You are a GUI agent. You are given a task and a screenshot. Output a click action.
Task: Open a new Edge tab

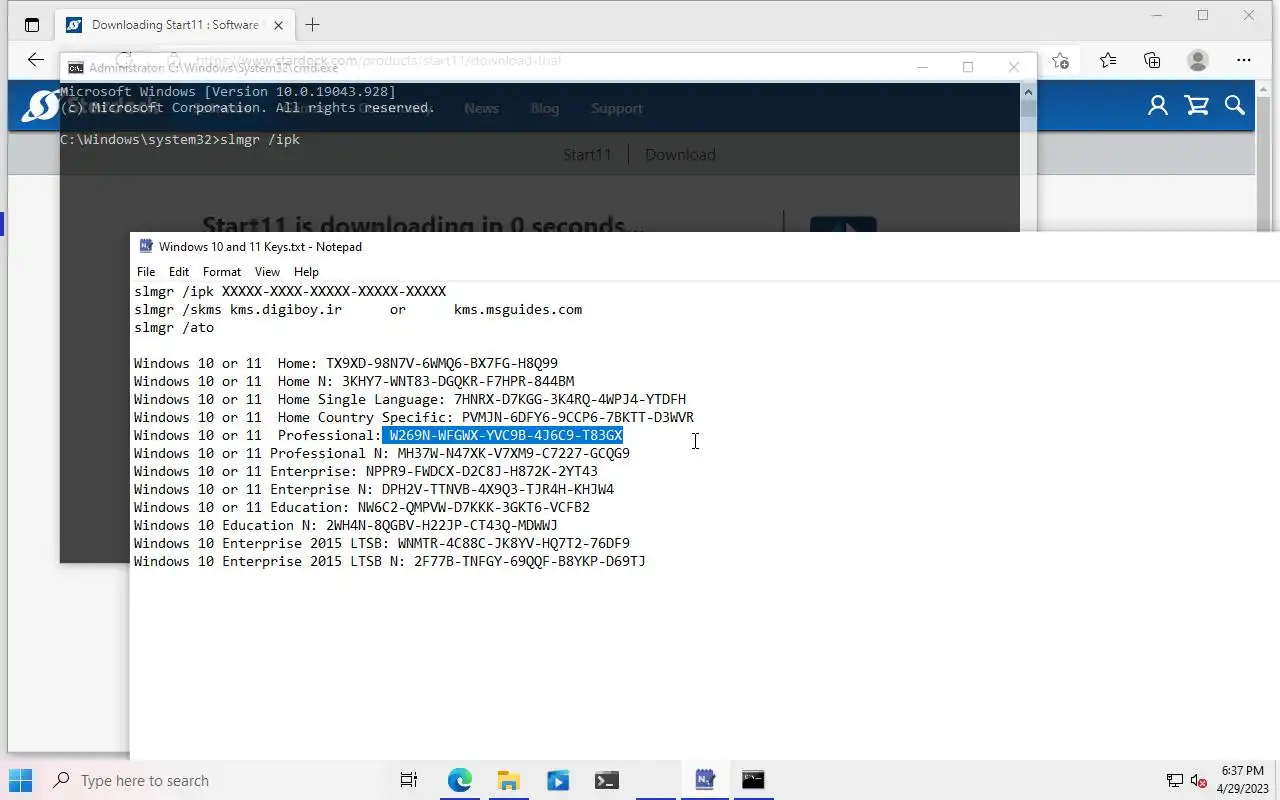click(x=313, y=25)
